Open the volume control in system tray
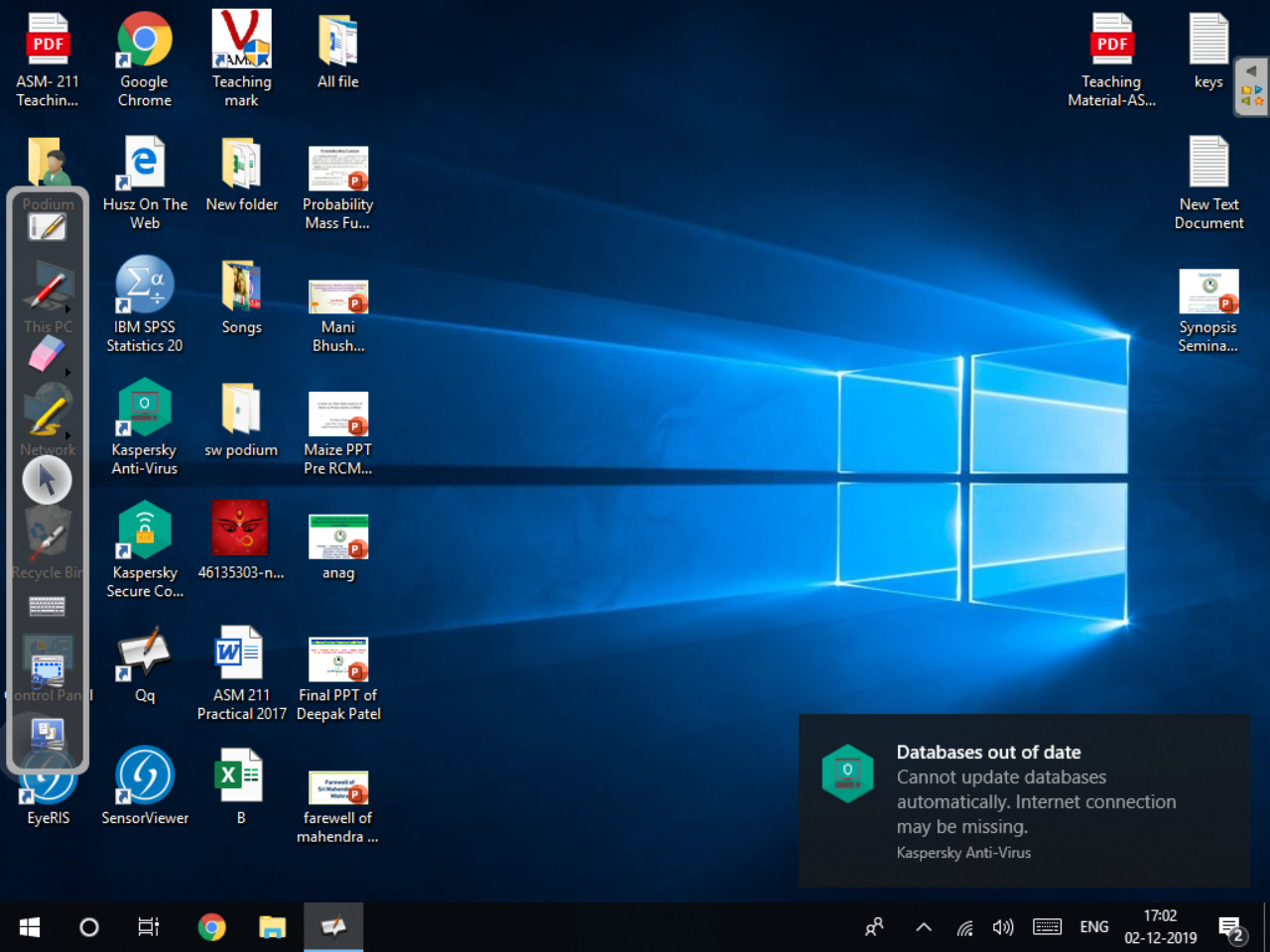The height and width of the screenshot is (952, 1270). 1003,927
